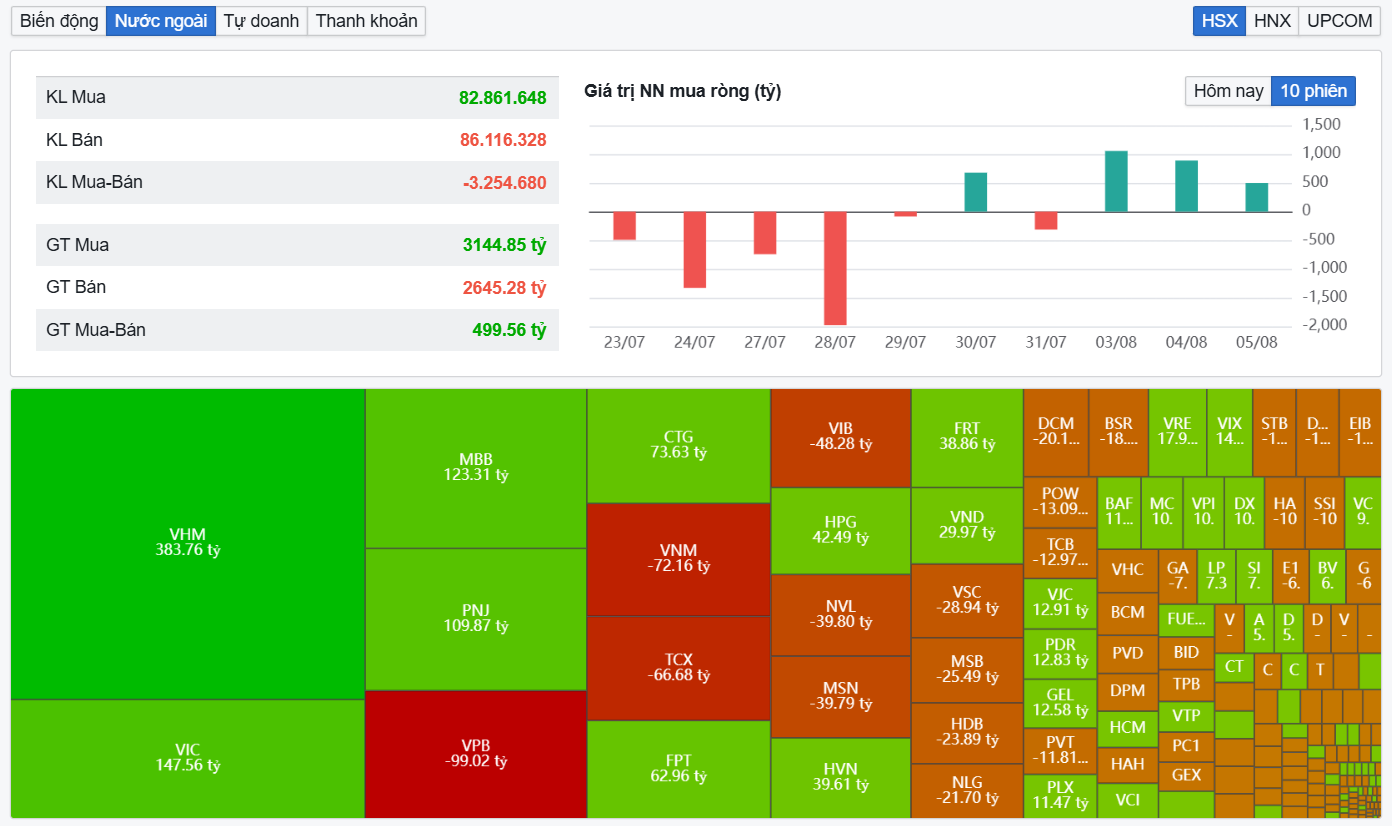Click the red bar for 31/07
This screenshot has height=826, width=1392.
[x=1046, y=221]
